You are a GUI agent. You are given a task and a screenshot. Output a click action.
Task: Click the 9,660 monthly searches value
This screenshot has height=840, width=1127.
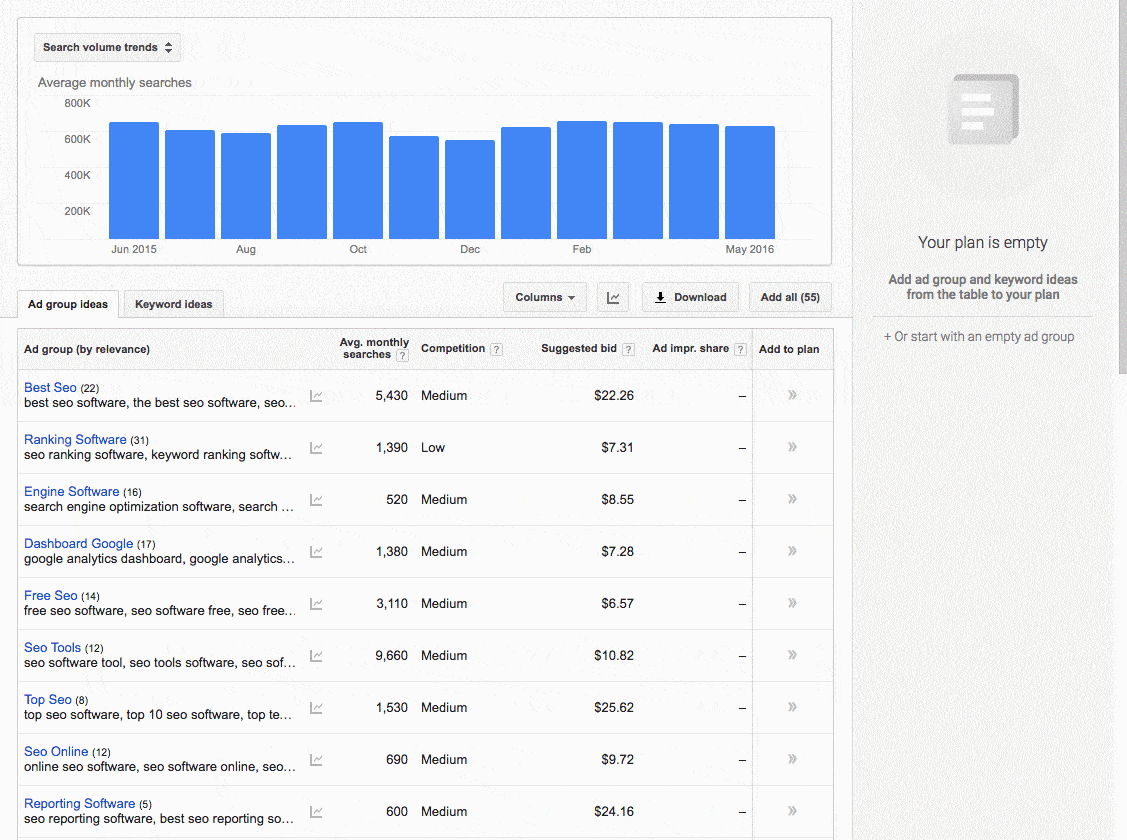tap(391, 656)
